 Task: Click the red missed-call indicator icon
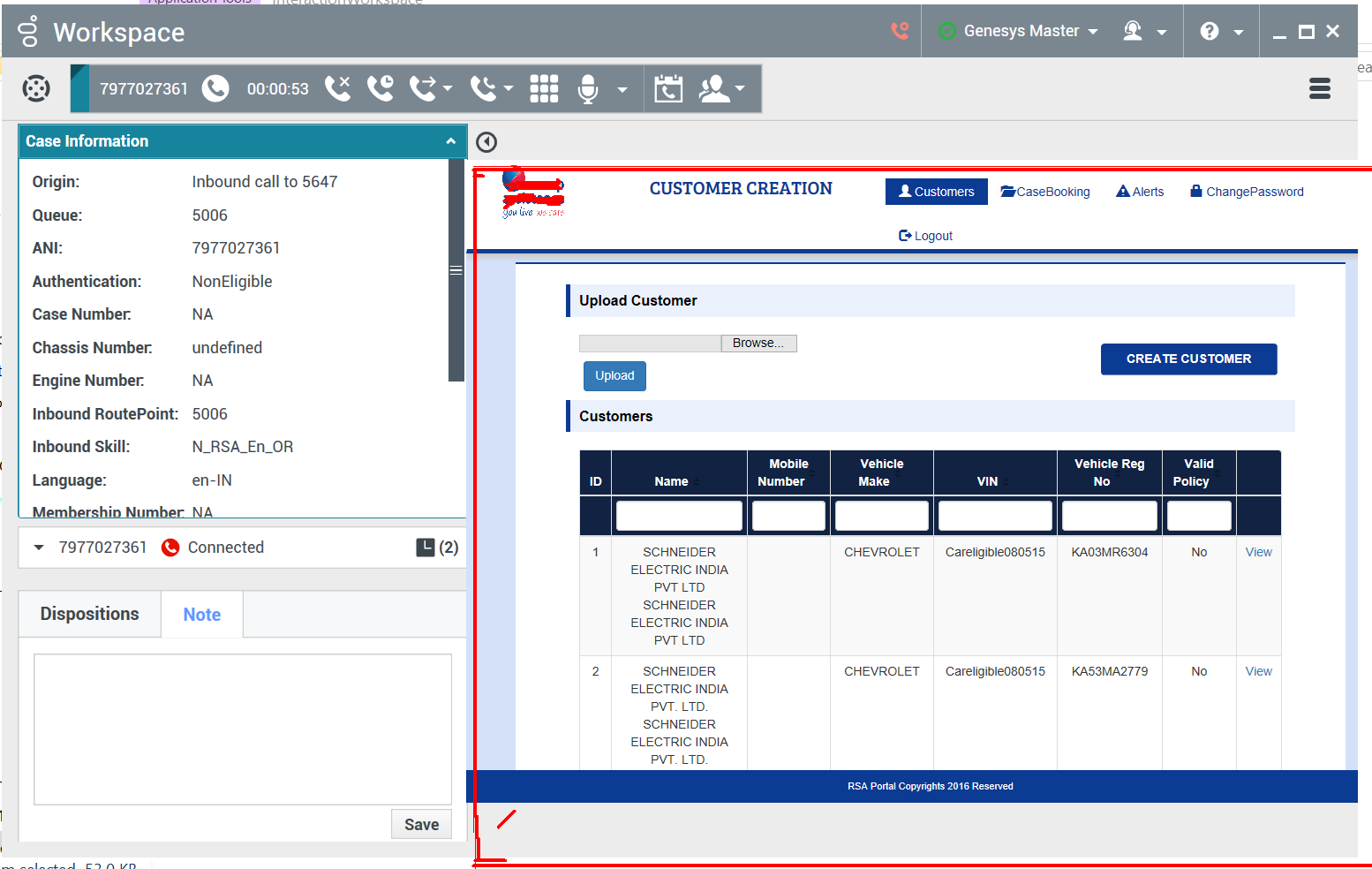(900, 31)
